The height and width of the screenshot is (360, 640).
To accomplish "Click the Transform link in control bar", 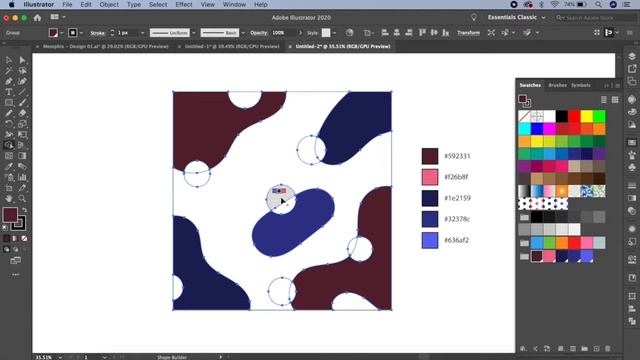I will 468,33.
